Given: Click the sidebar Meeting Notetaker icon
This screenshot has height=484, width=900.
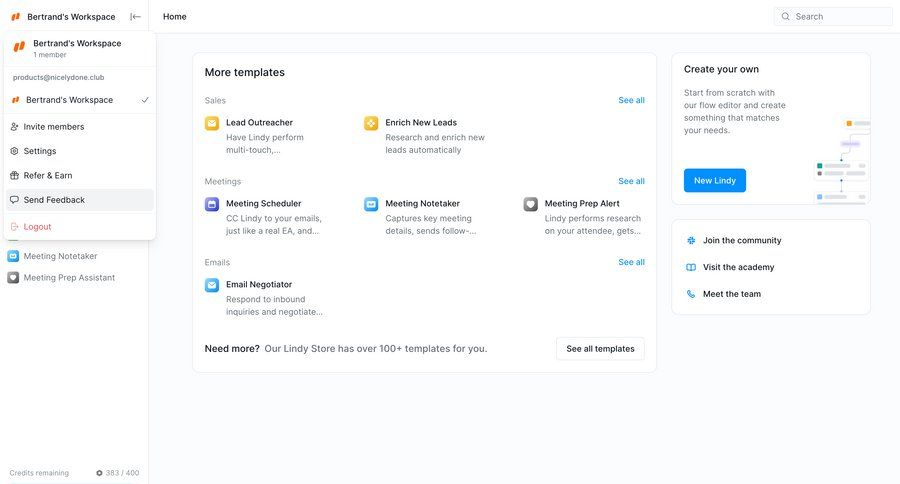Looking at the screenshot, I should (13, 256).
